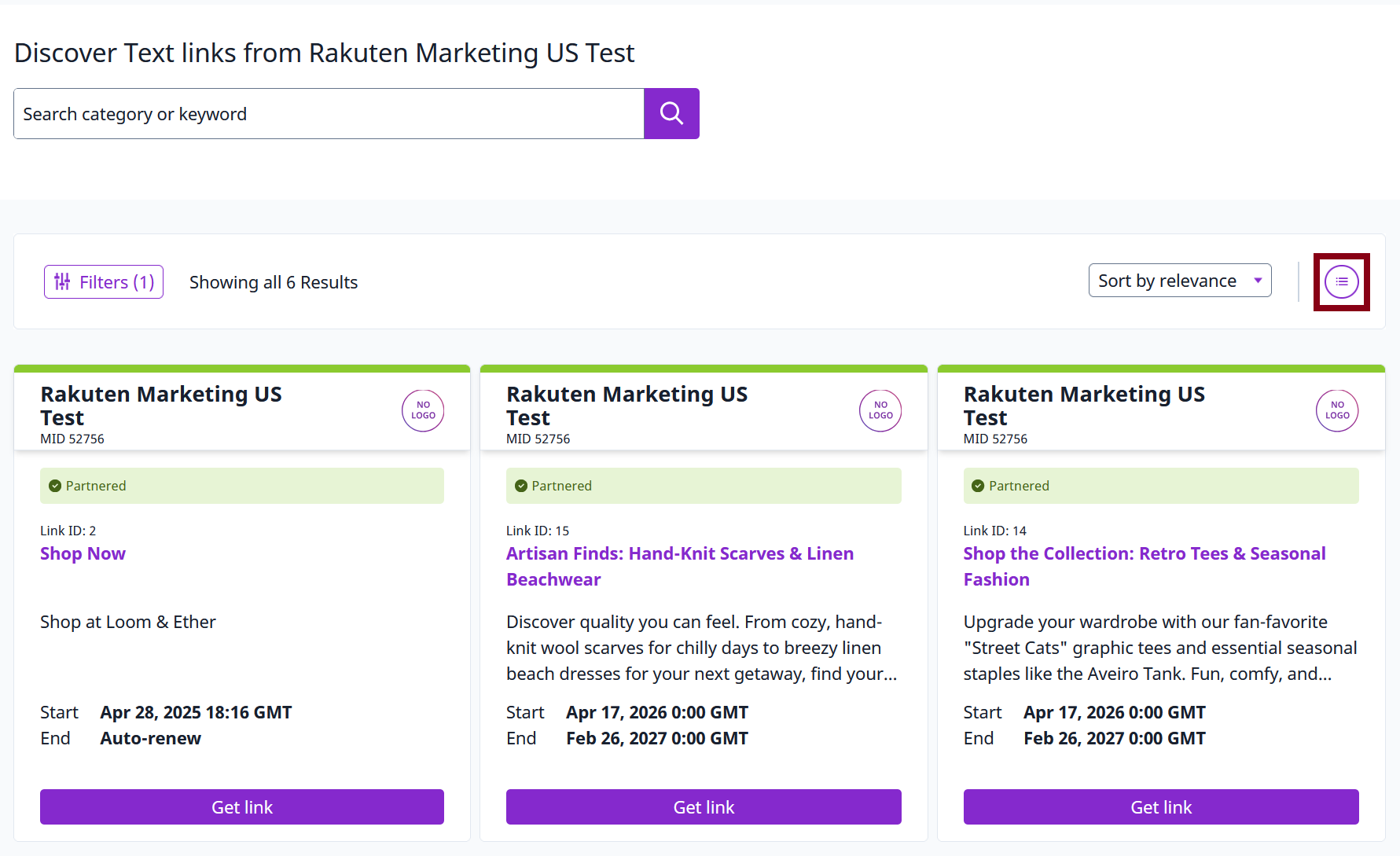Click Partnered check icon on third card

coord(978,486)
